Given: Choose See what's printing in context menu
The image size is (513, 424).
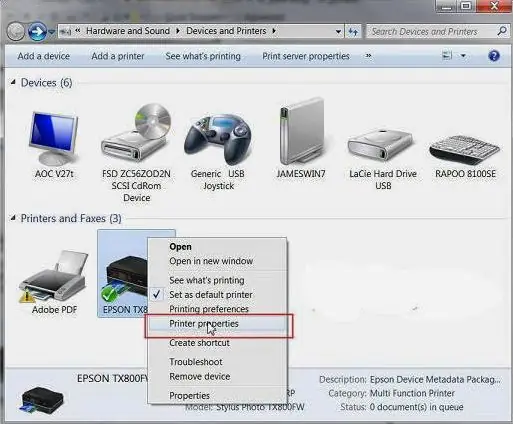Looking at the screenshot, I should (217, 280).
